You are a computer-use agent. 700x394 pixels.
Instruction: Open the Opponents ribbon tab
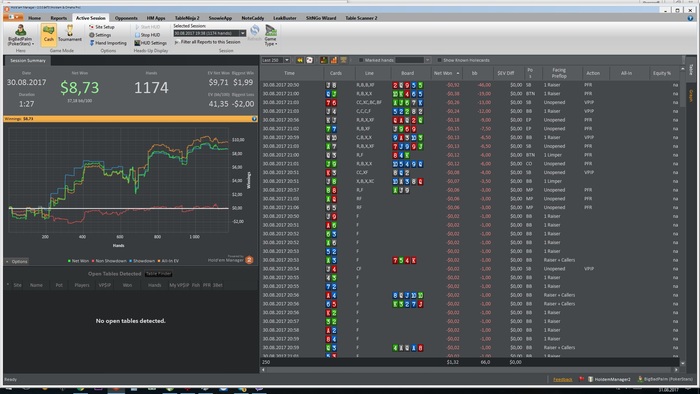tap(126, 18)
